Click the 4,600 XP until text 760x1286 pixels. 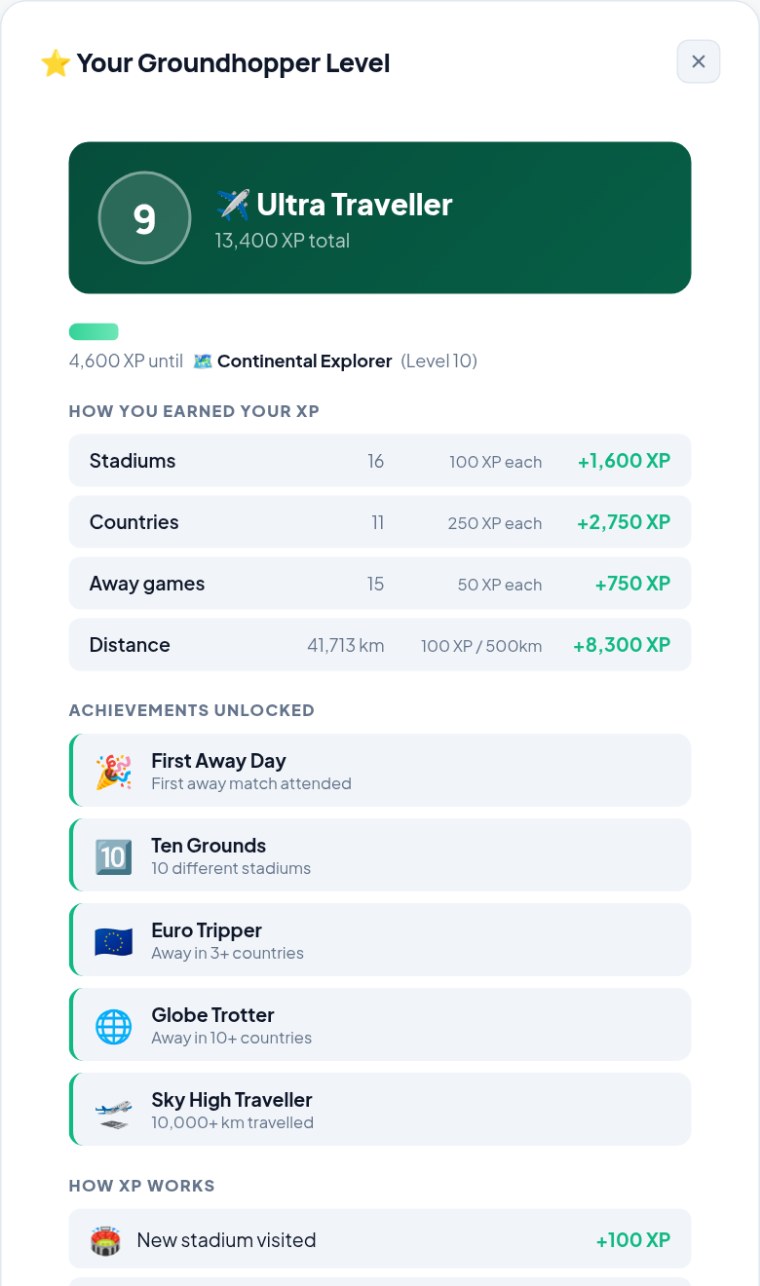(x=126, y=361)
